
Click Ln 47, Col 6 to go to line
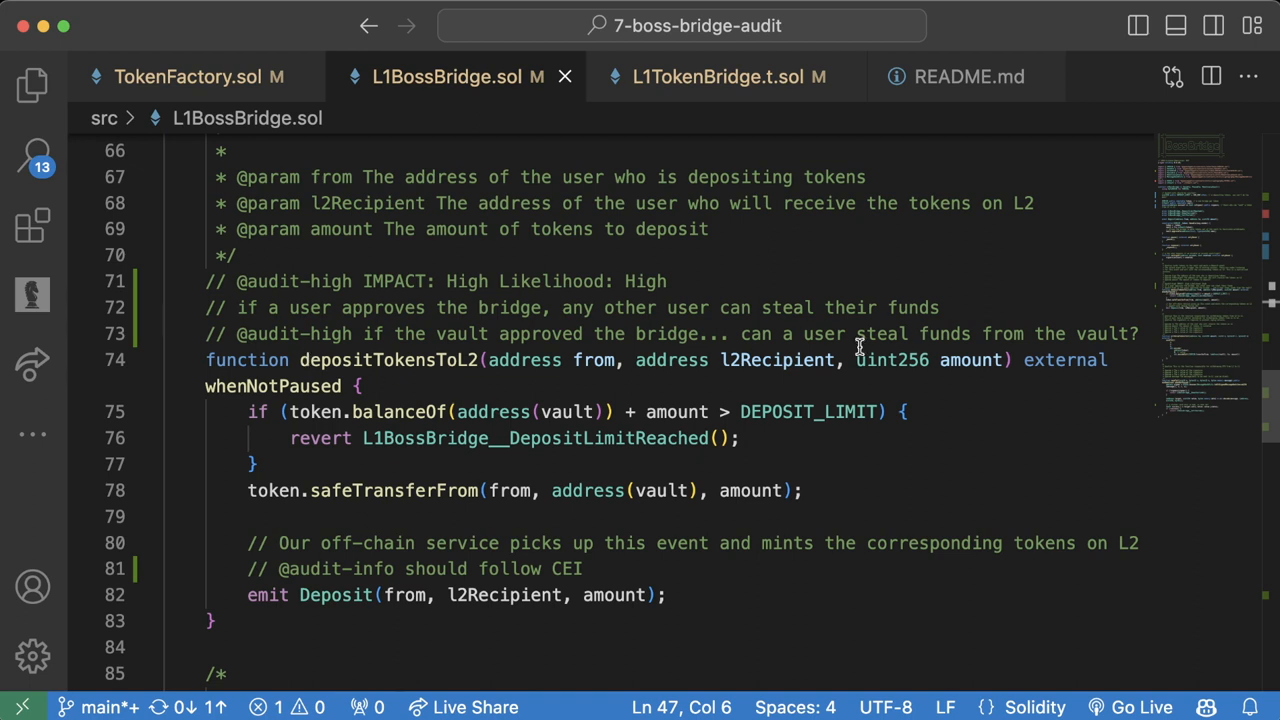pos(681,707)
